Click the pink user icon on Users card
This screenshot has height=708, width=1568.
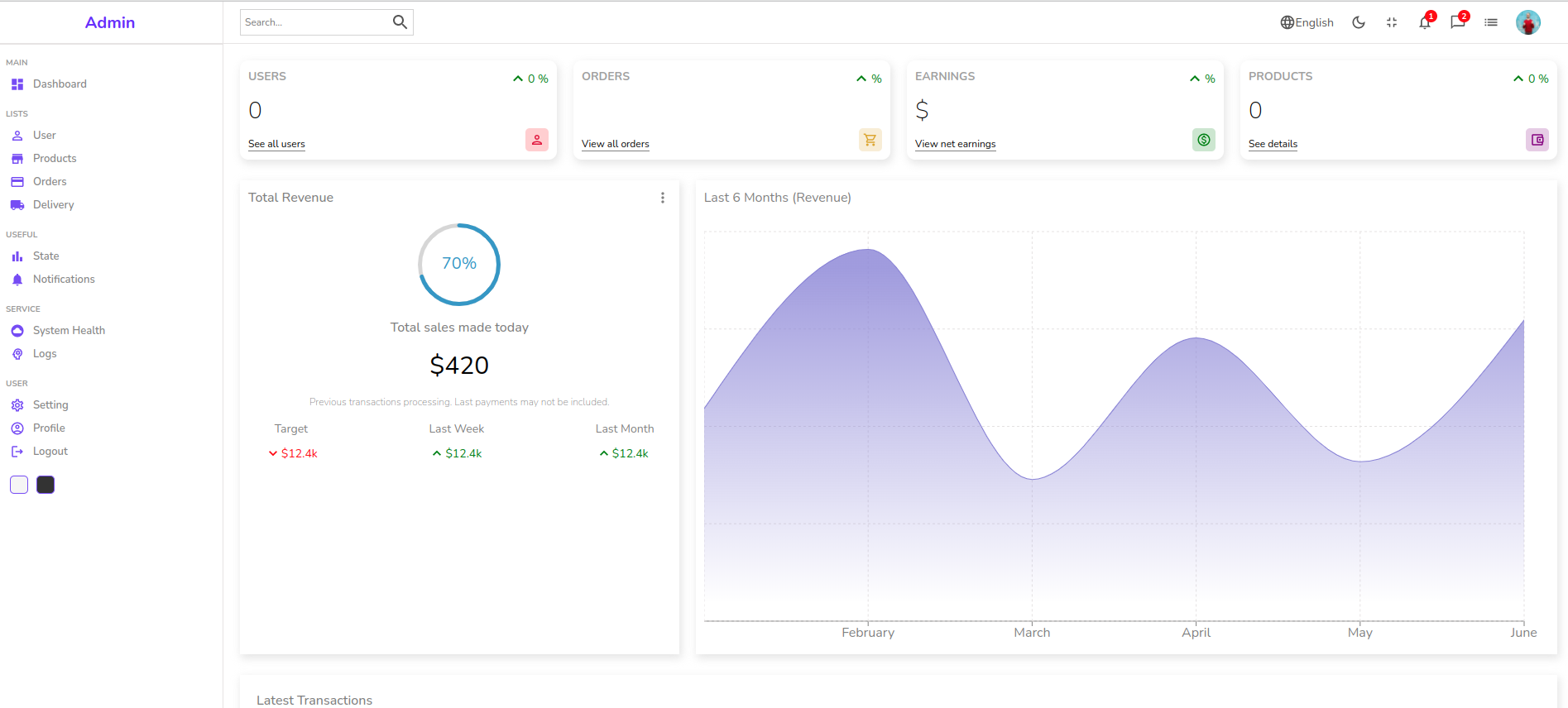(x=537, y=140)
